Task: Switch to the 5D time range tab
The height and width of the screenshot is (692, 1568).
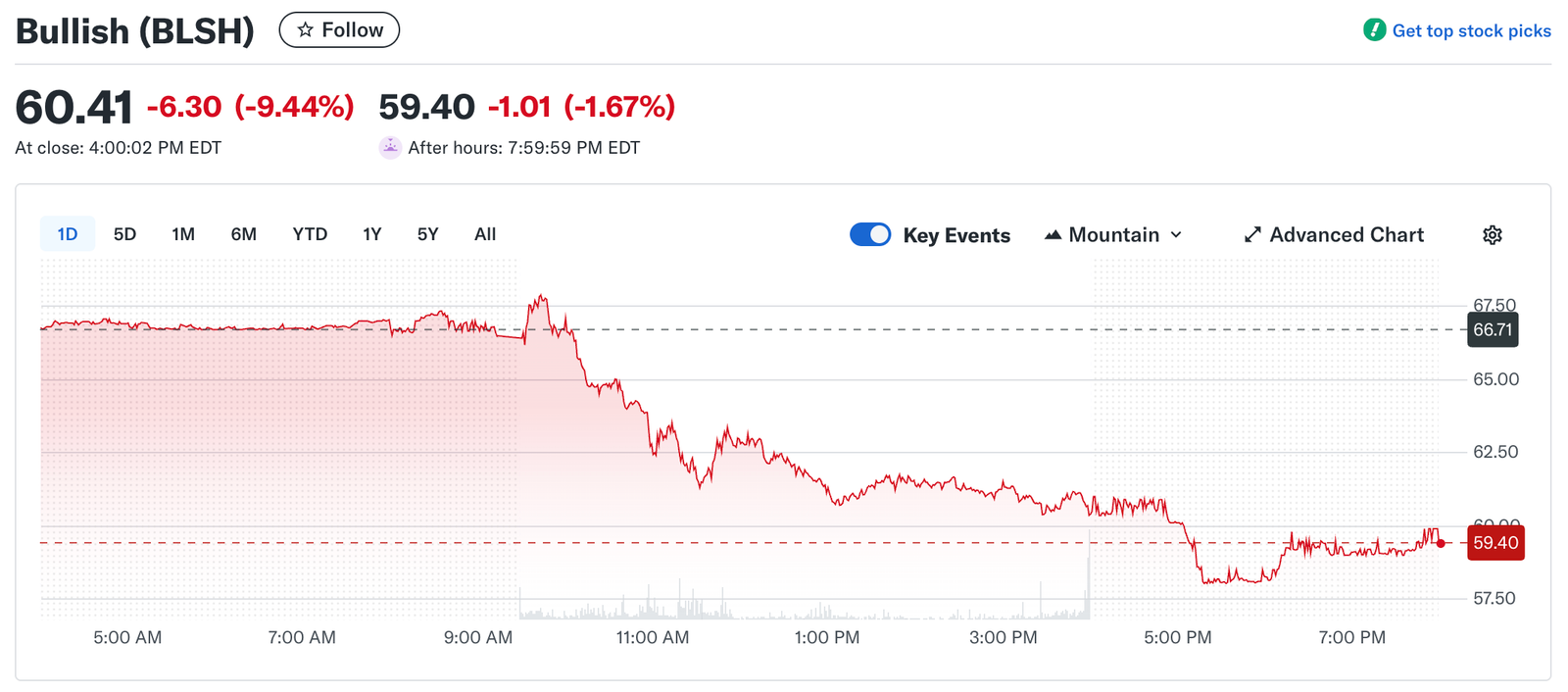Action: [124, 234]
